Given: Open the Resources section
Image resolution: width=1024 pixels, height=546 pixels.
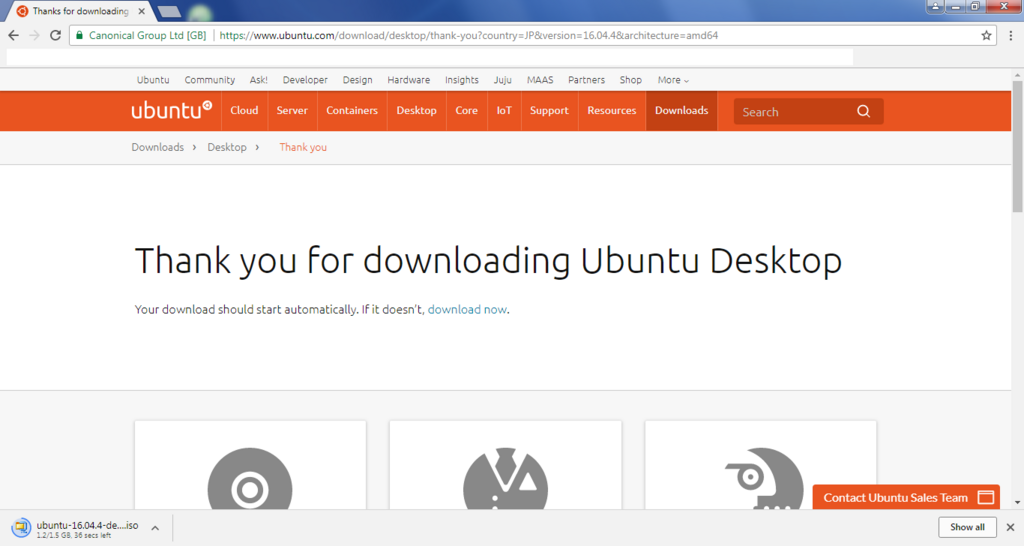Looking at the screenshot, I should point(612,110).
